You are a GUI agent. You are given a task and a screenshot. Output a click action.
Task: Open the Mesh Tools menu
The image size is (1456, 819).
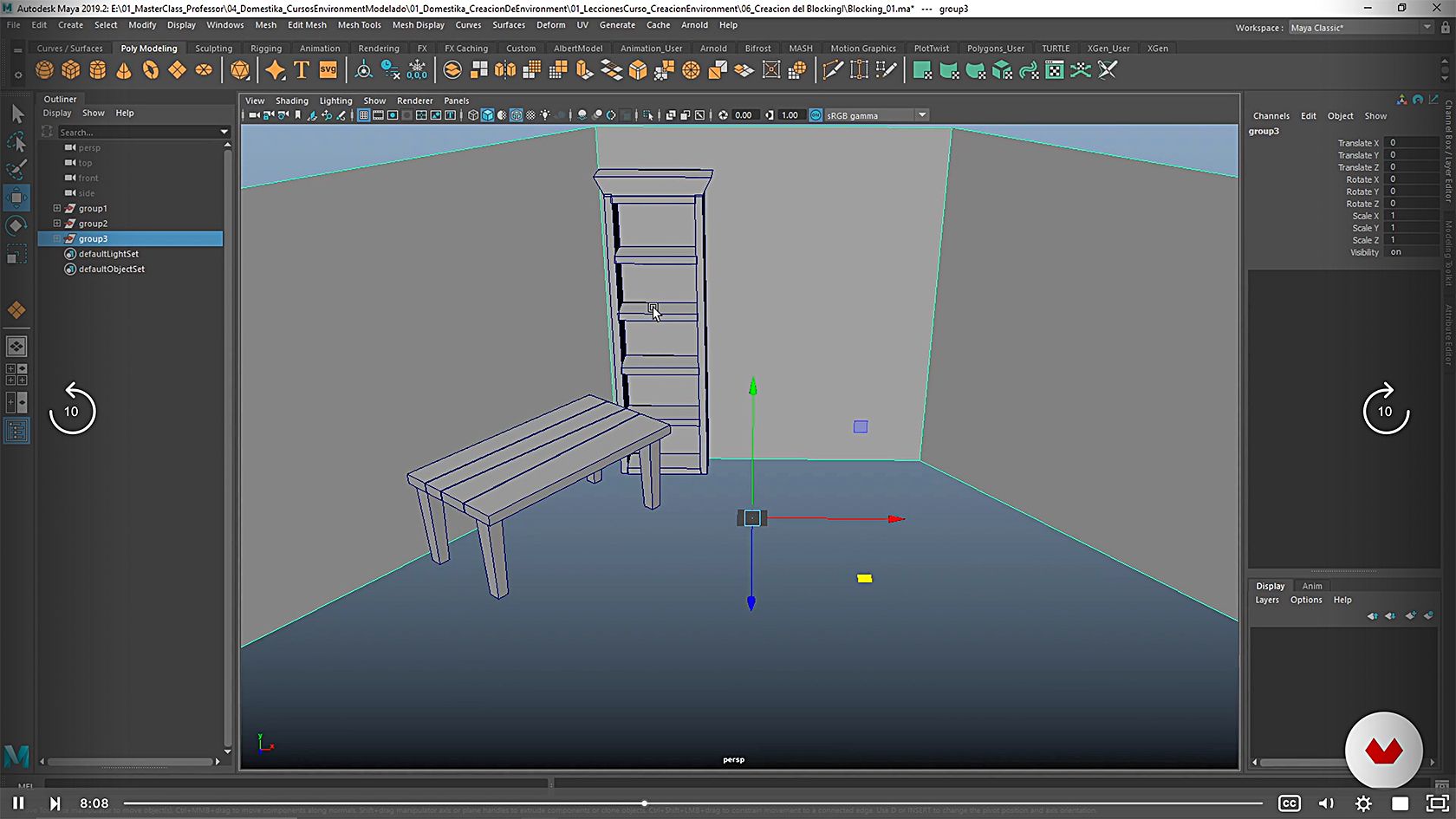click(x=359, y=25)
